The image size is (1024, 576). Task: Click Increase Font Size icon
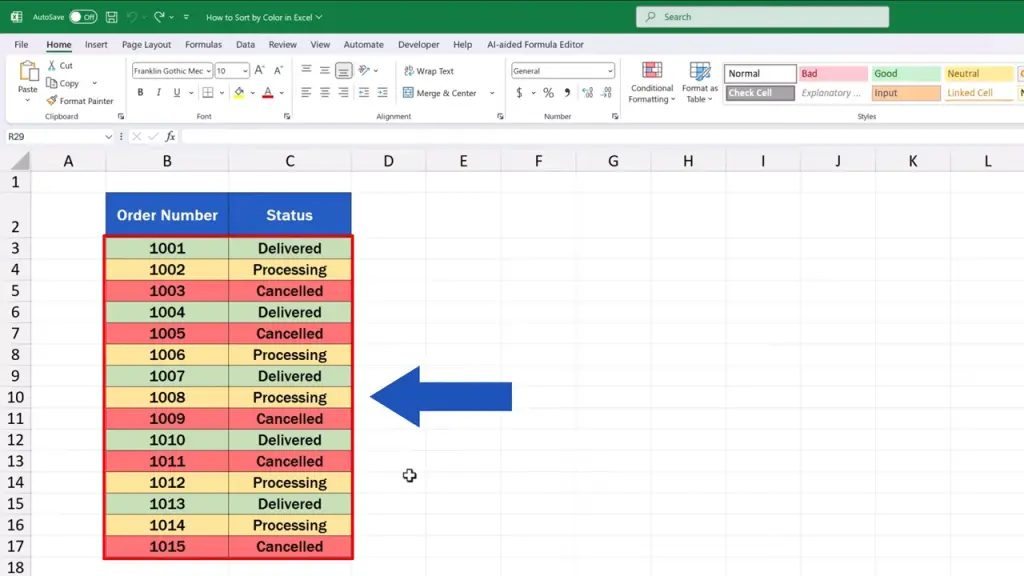260,71
